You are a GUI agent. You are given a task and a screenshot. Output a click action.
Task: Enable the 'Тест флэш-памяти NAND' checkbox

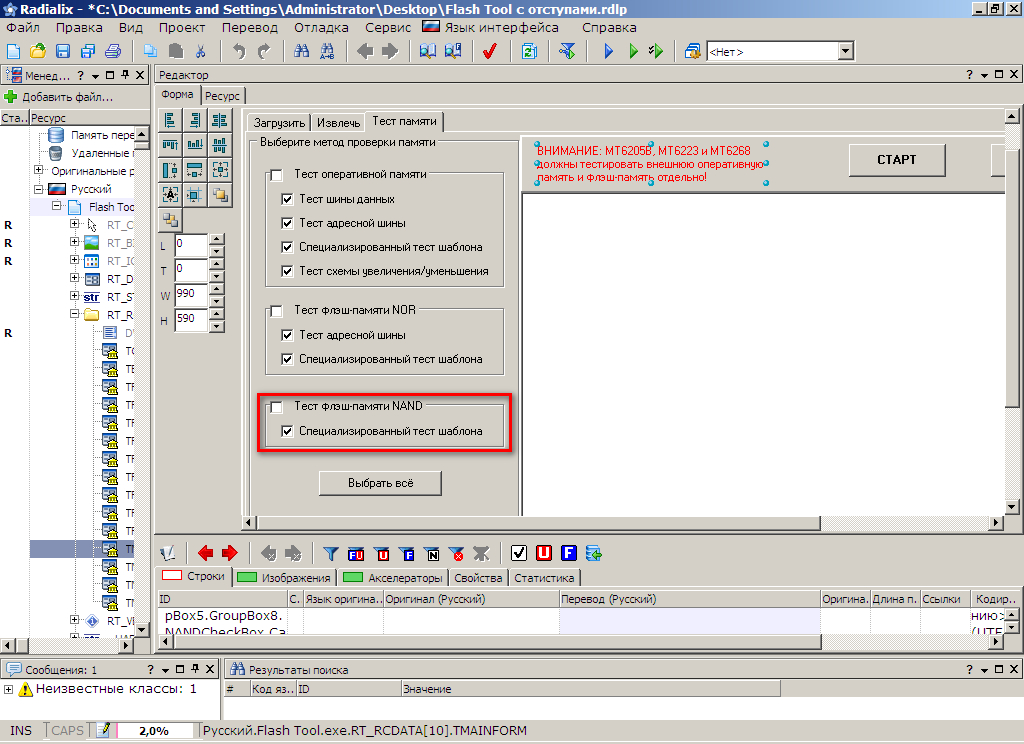tap(276, 407)
